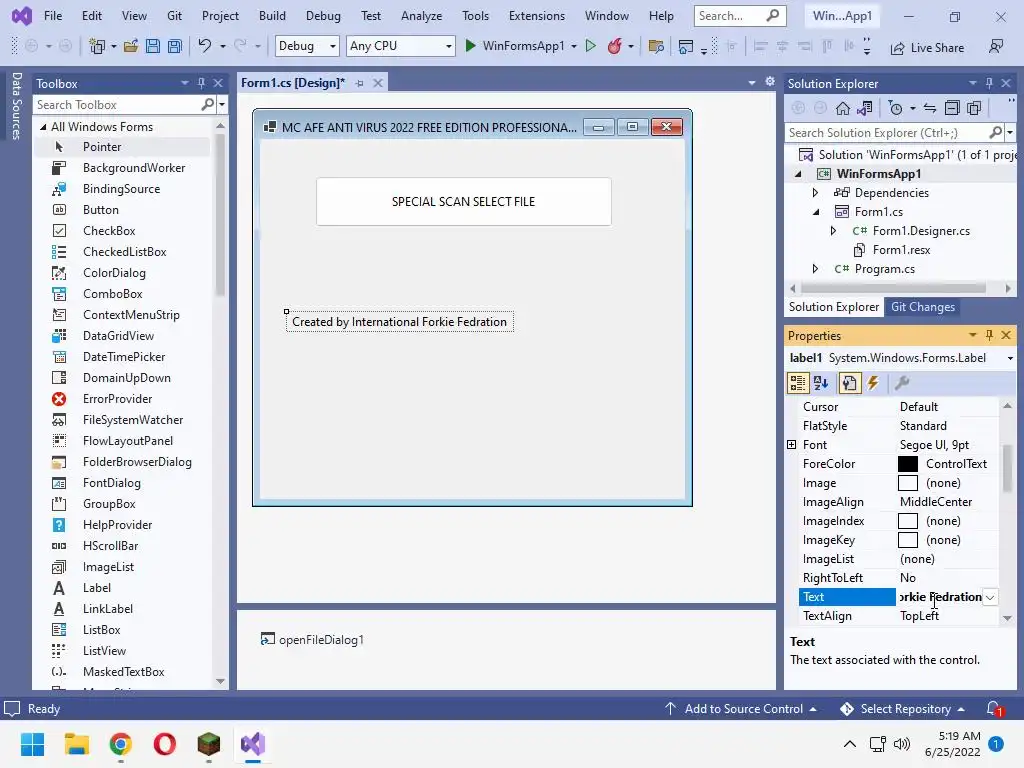Image resolution: width=1024 pixels, height=768 pixels.
Task: Toggle pin on Solution Explorer panel
Action: [989, 83]
